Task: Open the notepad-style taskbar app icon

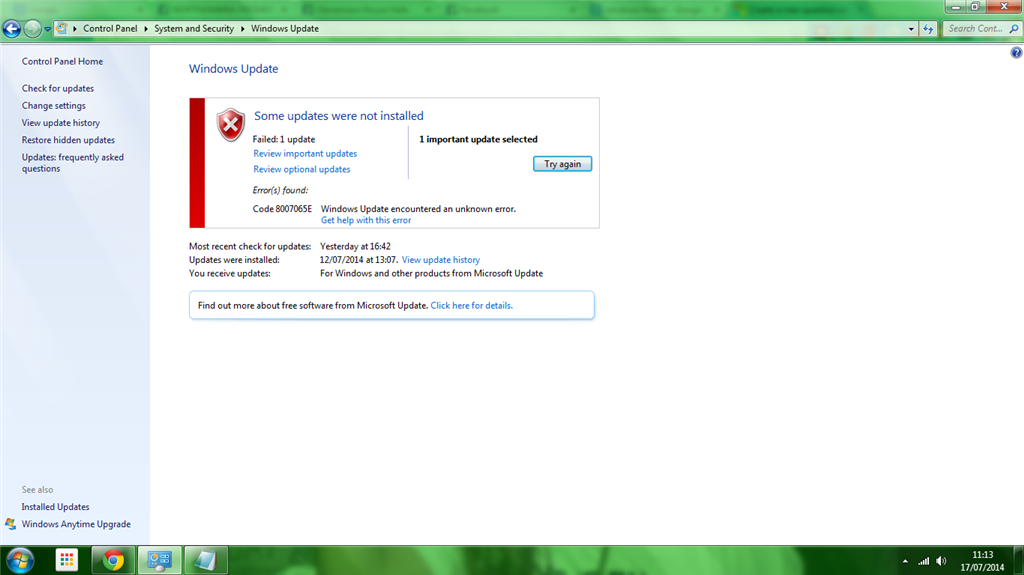Action: coord(206,560)
